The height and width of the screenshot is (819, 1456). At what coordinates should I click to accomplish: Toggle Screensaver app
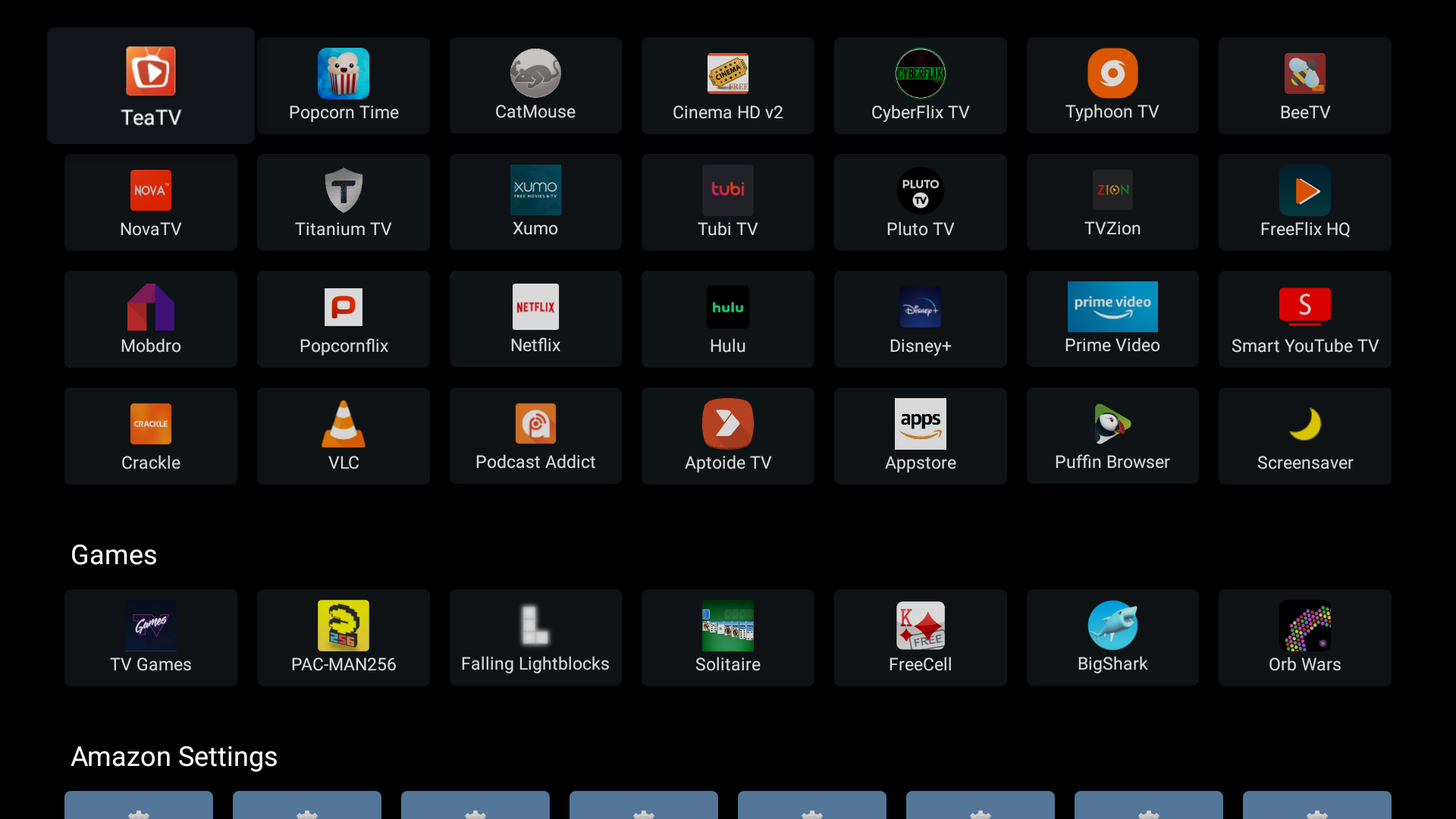(x=1305, y=436)
